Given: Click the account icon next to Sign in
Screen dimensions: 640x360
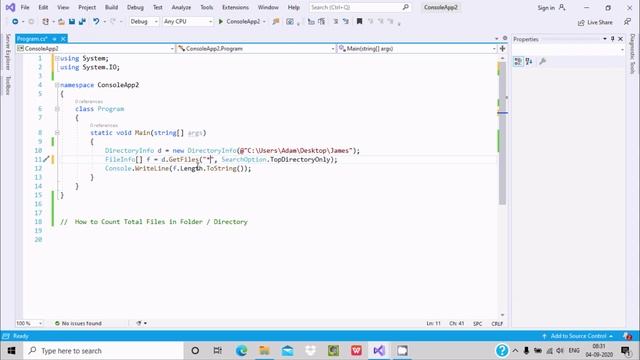Looking at the screenshot, I should pyautogui.click(x=562, y=7).
